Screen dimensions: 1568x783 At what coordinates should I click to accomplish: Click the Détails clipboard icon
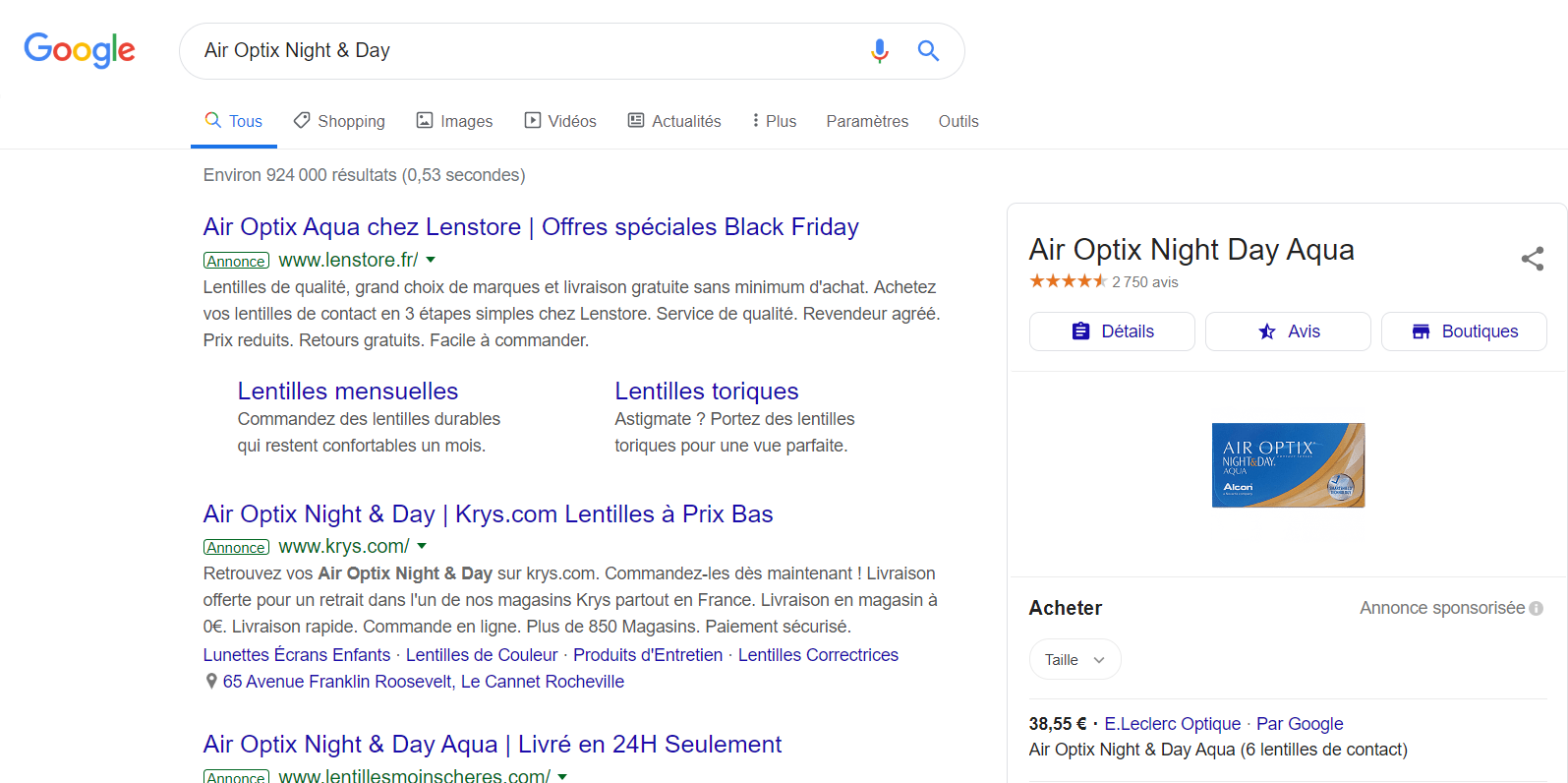click(1080, 331)
